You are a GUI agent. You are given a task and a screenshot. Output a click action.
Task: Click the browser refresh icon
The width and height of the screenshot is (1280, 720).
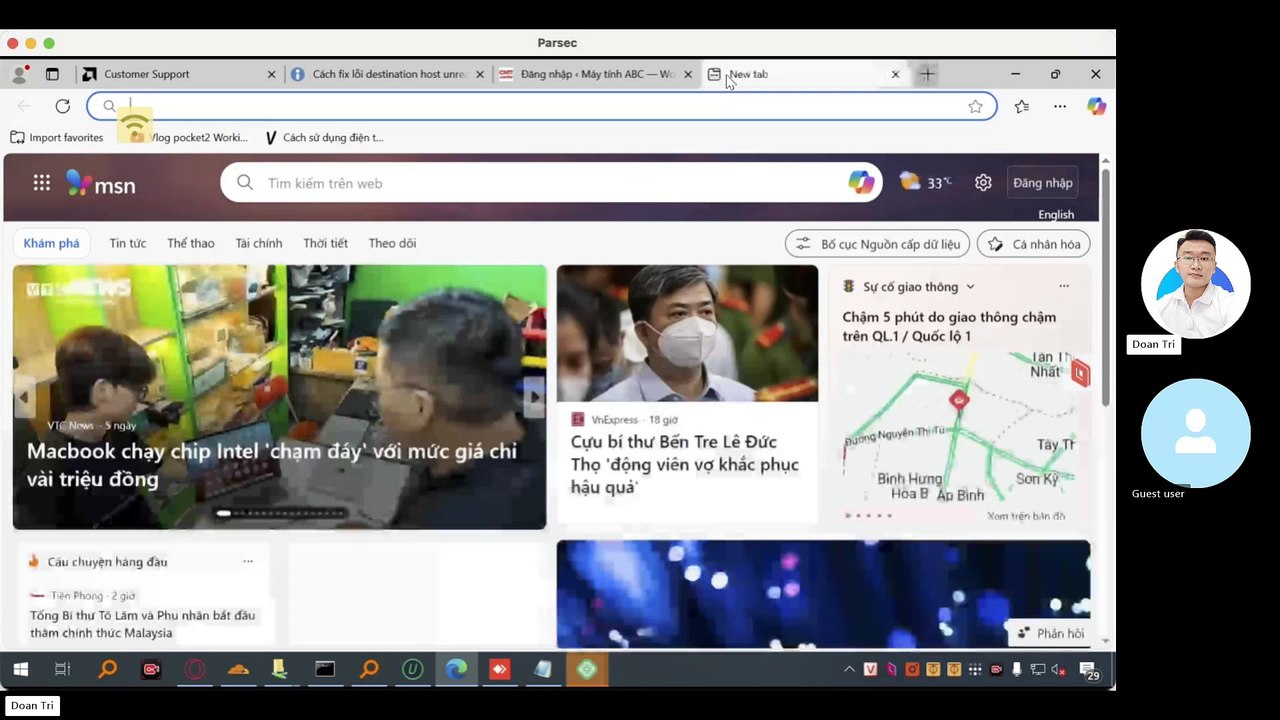point(62,106)
